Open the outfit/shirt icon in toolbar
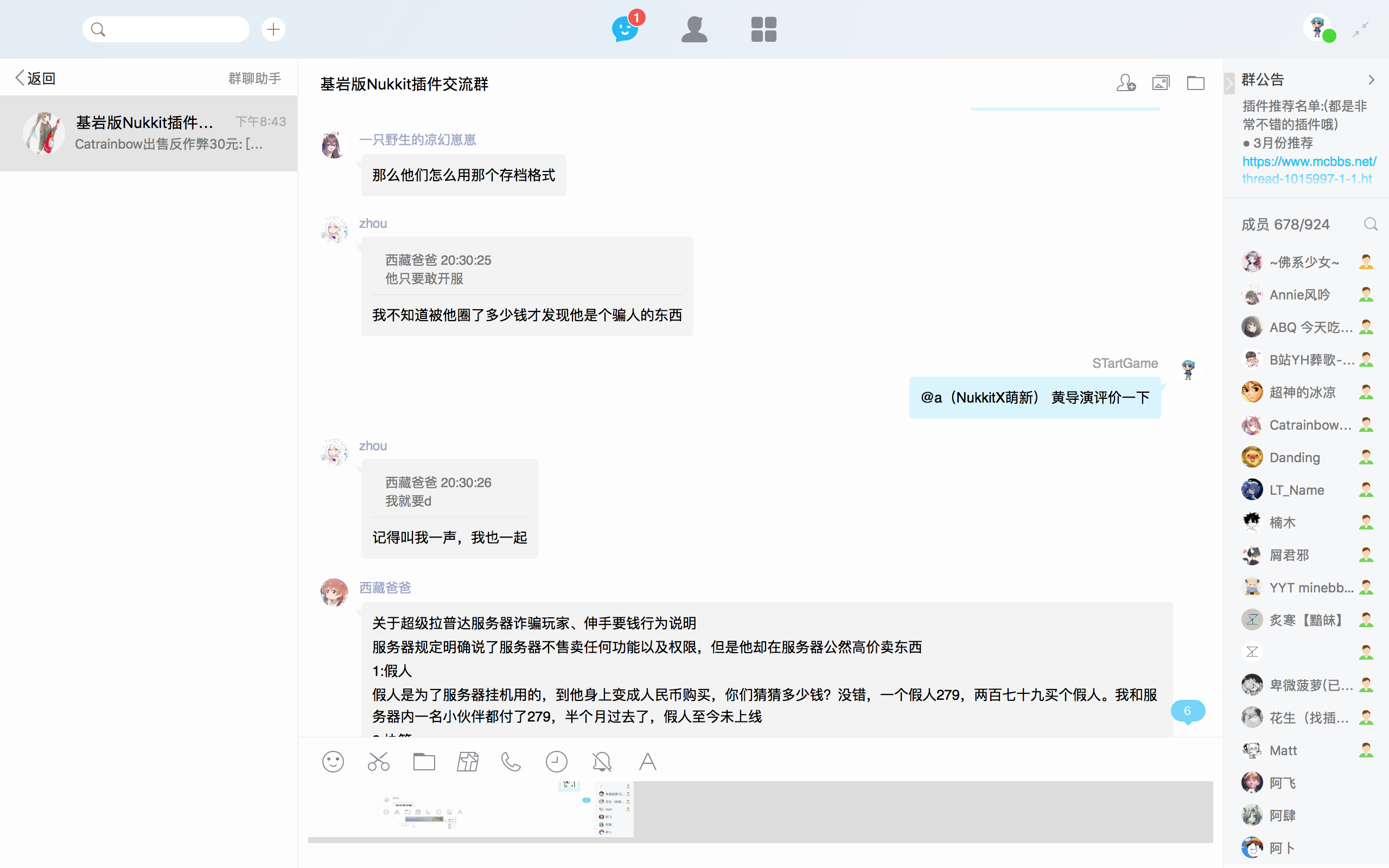 pyautogui.click(x=468, y=762)
